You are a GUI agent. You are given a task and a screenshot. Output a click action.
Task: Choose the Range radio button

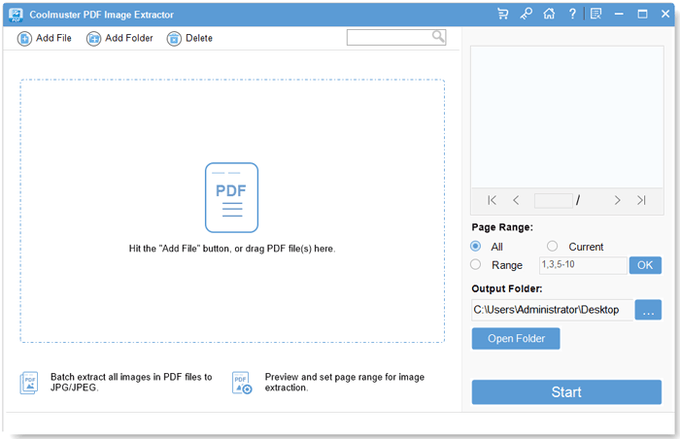pos(476,265)
